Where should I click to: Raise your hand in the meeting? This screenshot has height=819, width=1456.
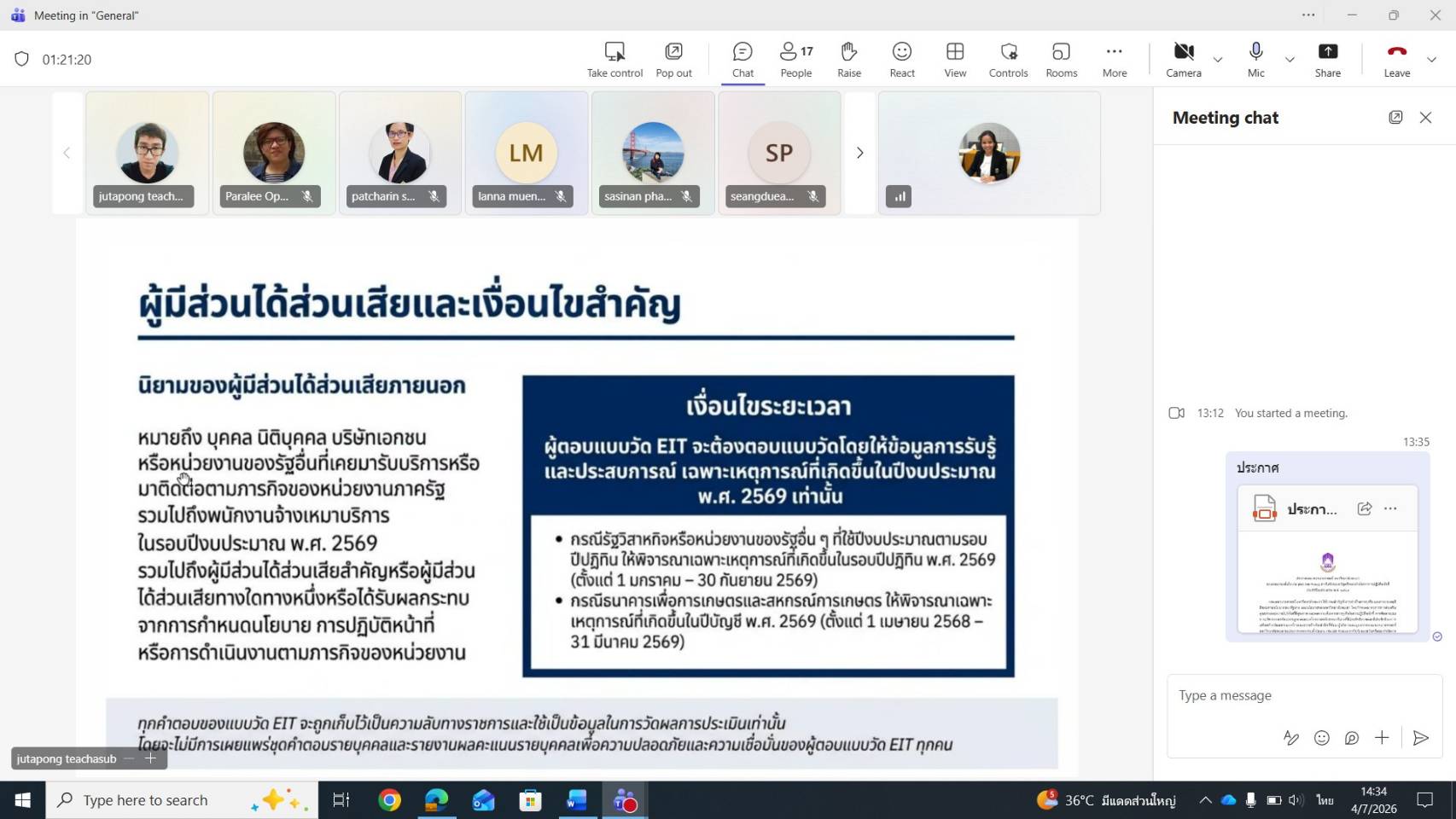point(848,60)
